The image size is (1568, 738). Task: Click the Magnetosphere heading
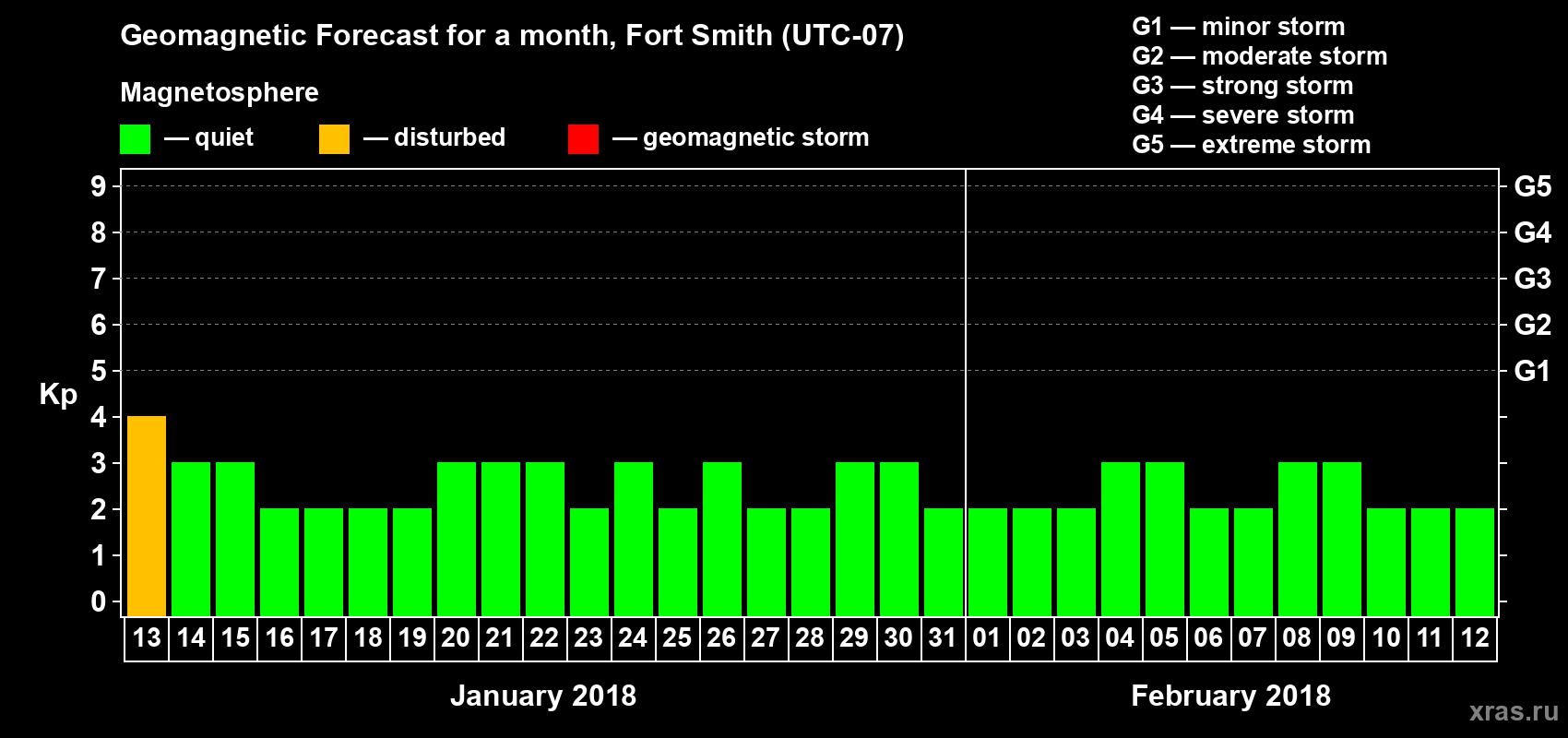220,93
